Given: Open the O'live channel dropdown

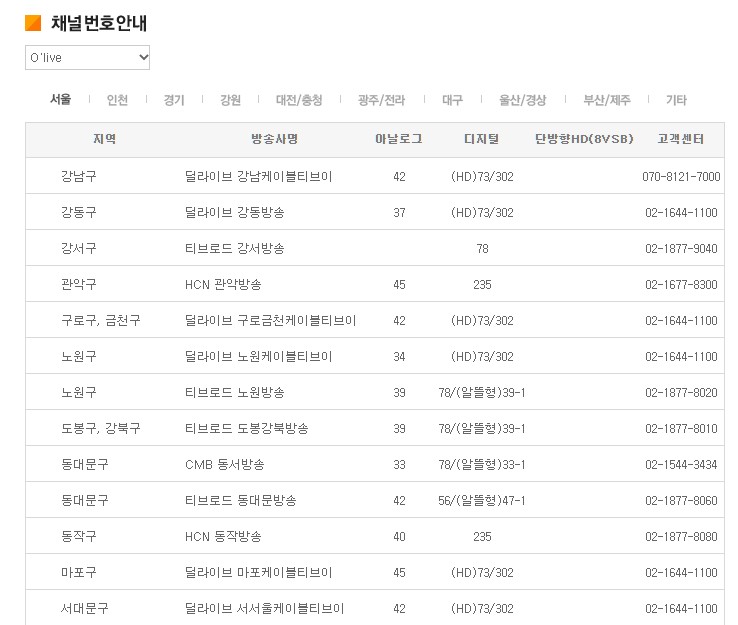Looking at the screenshot, I should point(88,57).
